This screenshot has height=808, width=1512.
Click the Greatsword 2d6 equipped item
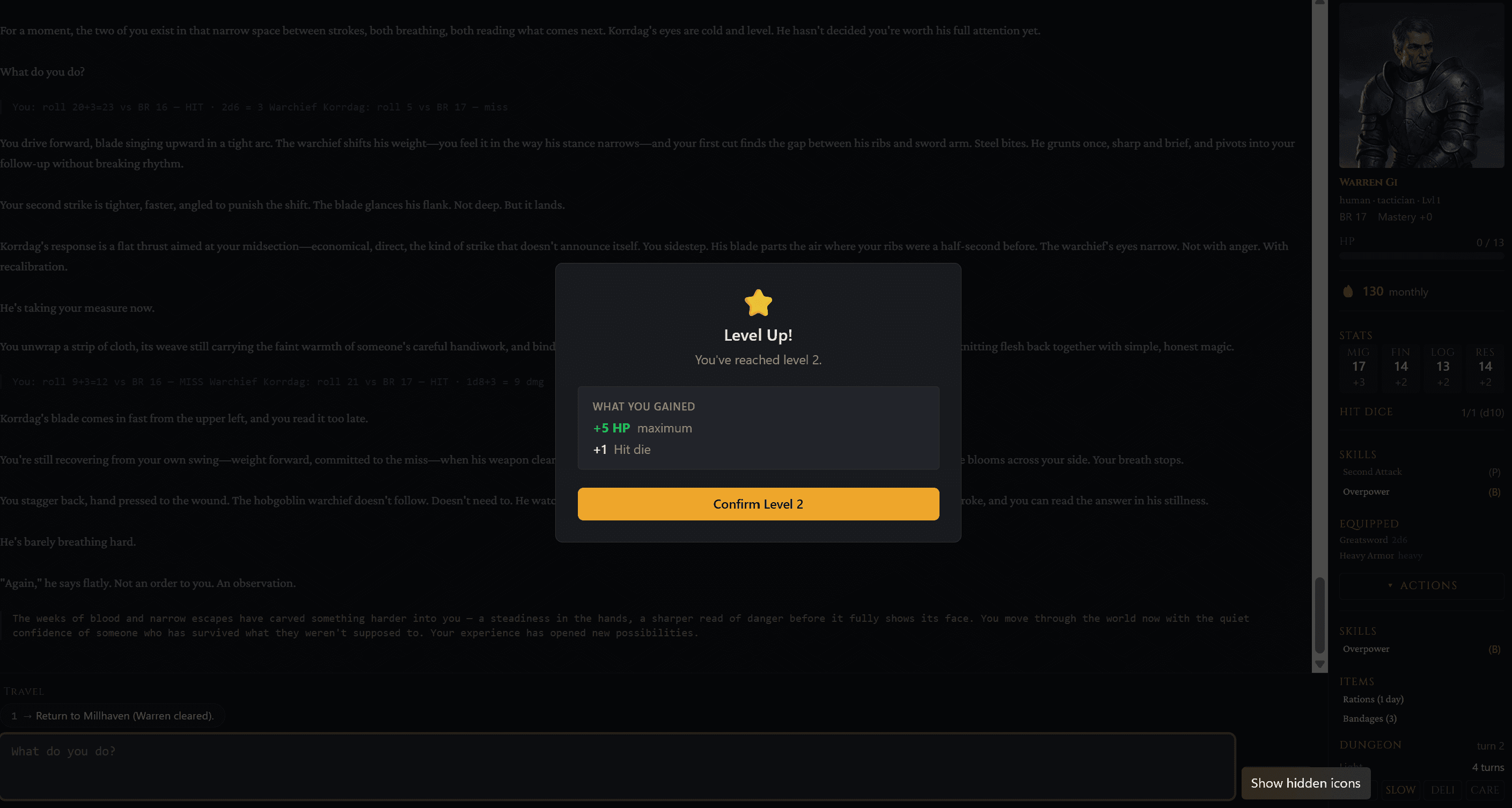coord(1373,540)
